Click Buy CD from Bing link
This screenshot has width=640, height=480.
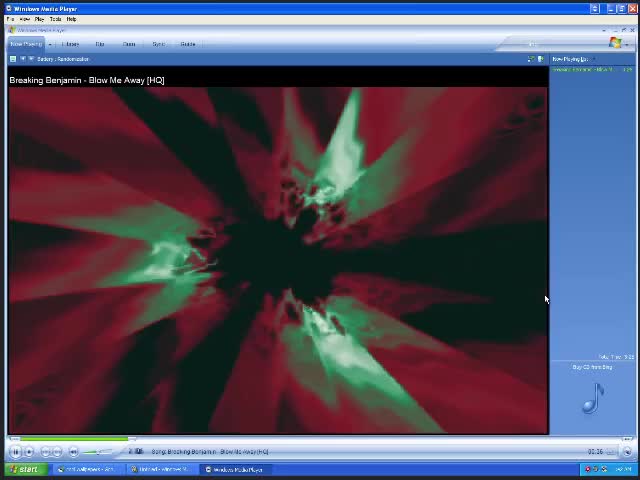coord(592,367)
